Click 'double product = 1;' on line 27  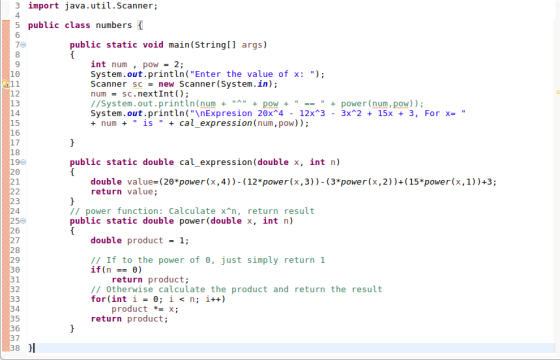point(140,240)
